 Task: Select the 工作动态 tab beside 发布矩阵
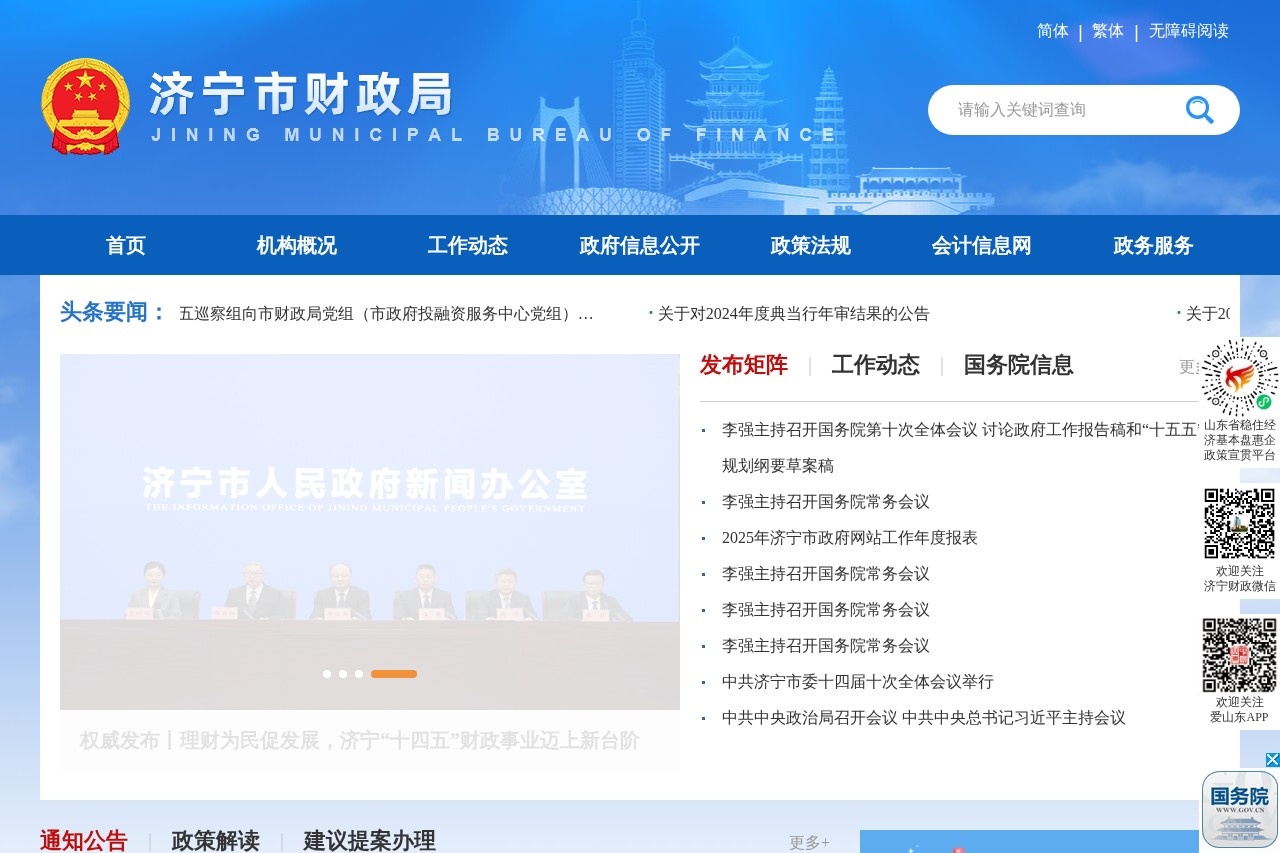(876, 365)
